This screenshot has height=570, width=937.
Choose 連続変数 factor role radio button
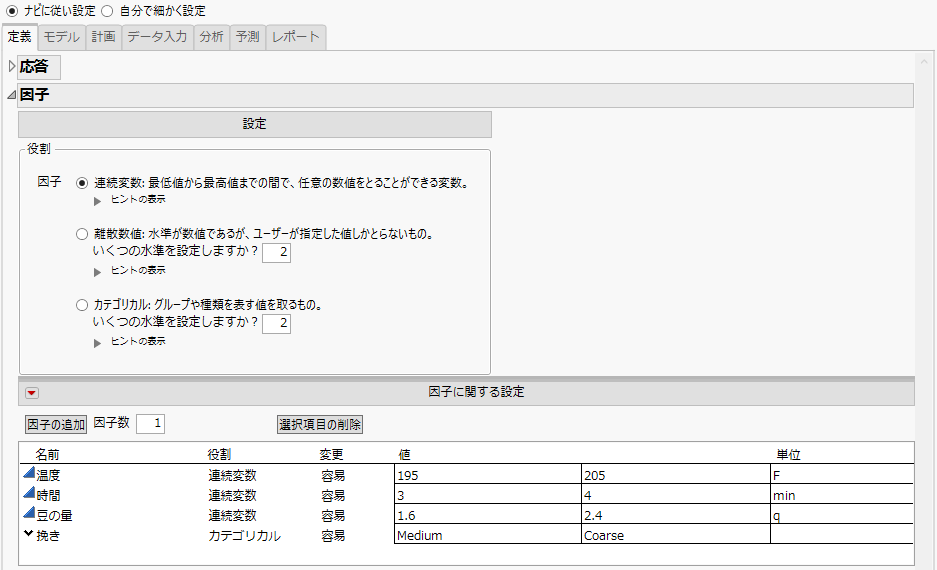[x=82, y=183]
